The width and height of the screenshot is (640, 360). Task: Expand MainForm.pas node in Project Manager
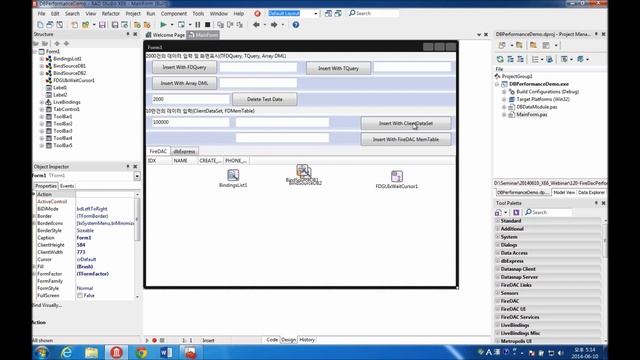click(x=504, y=115)
